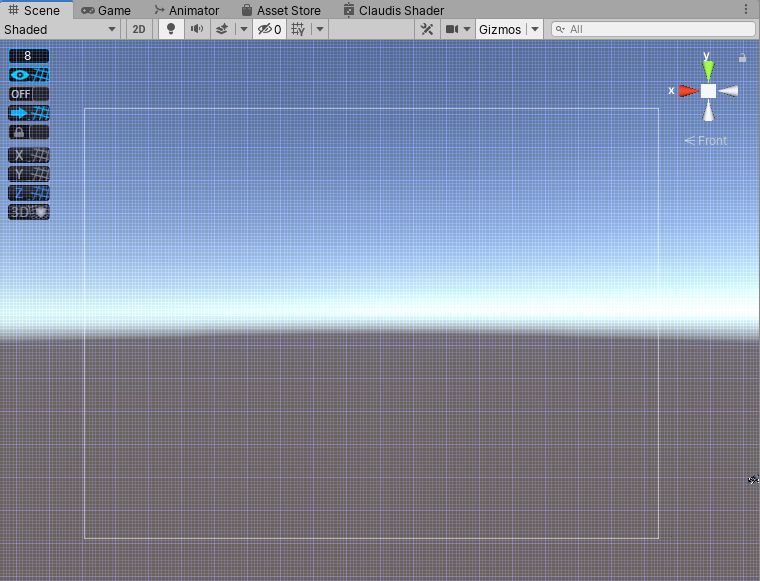
Task: Open the effects dropdown arrow beside layers icon
Action: tap(243, 29)
